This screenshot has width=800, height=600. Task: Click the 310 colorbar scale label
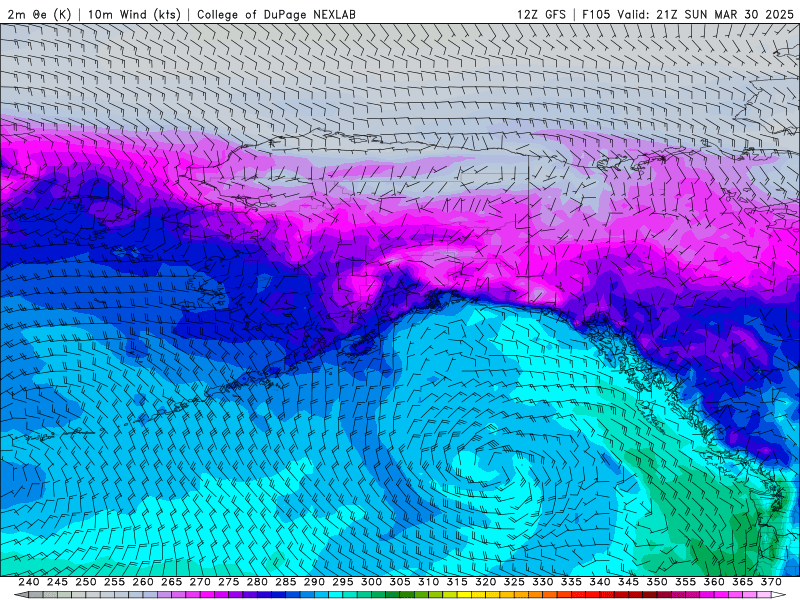429,582
